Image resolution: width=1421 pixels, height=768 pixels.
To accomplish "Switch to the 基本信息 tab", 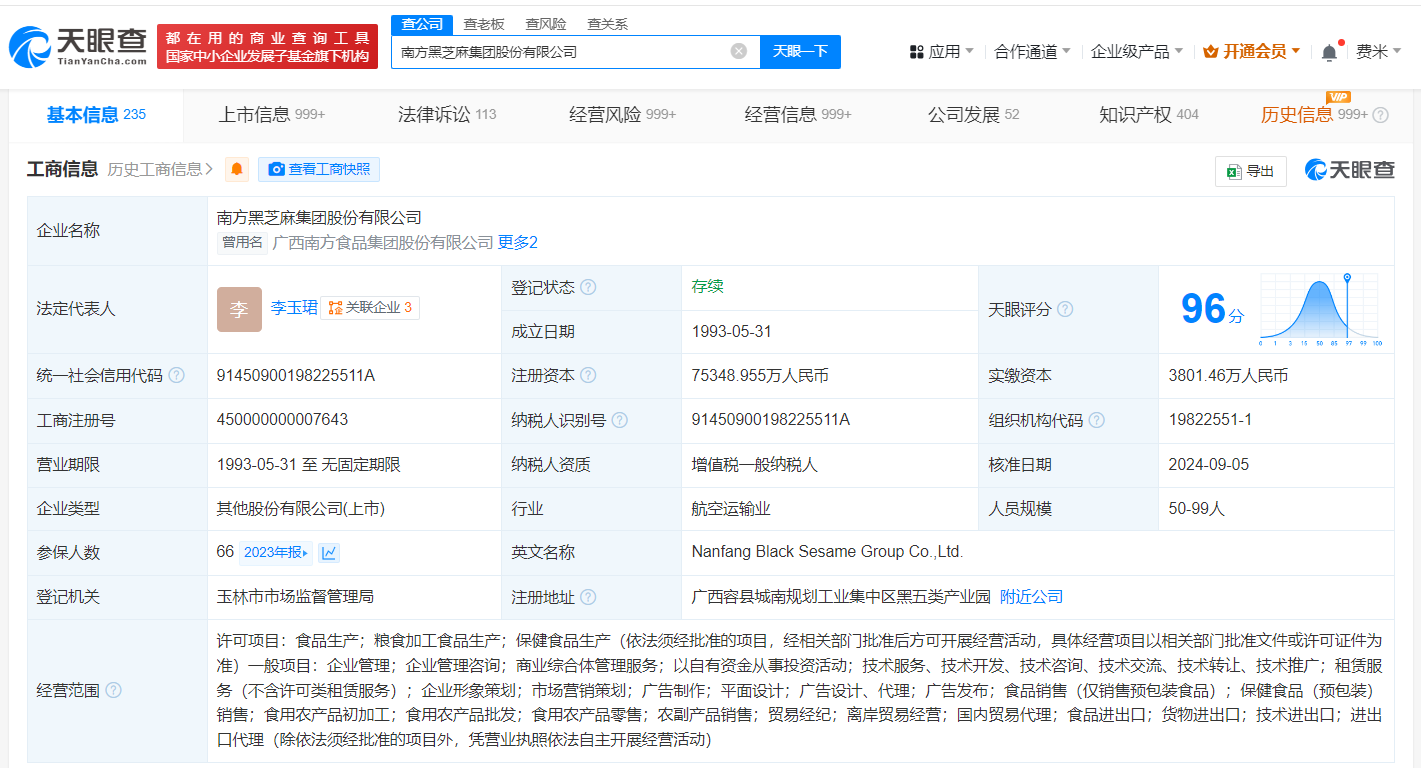I will pos(96,115).
